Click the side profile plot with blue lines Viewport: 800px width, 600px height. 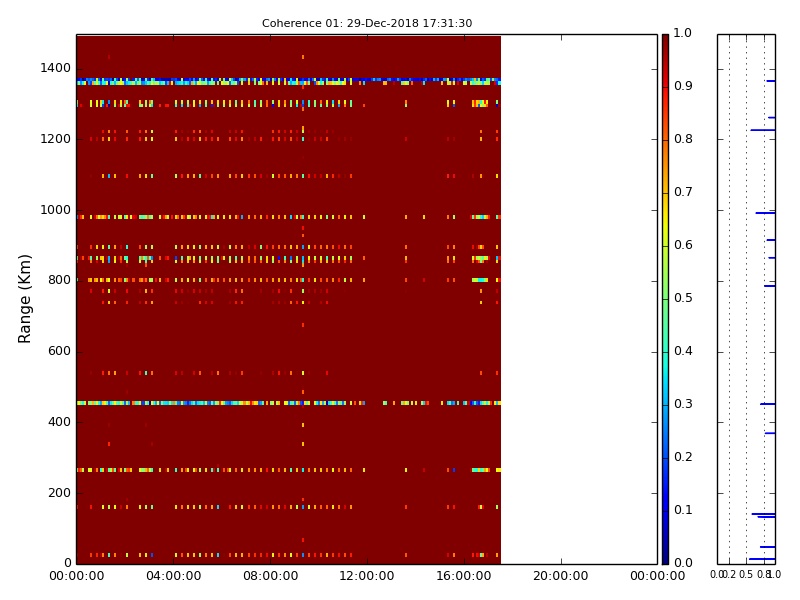tap(746, 299)
